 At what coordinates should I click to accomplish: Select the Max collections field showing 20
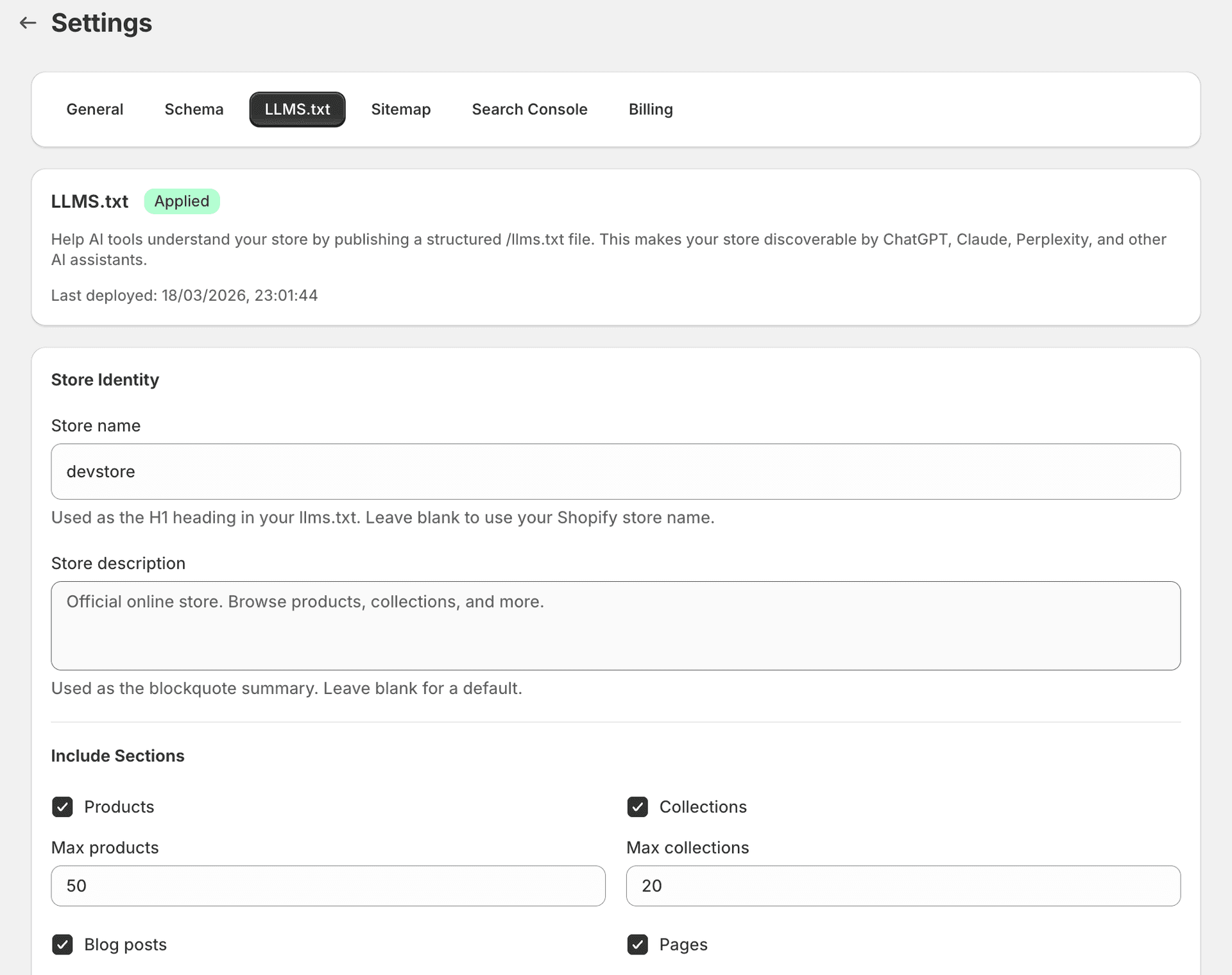pos(903,886)
